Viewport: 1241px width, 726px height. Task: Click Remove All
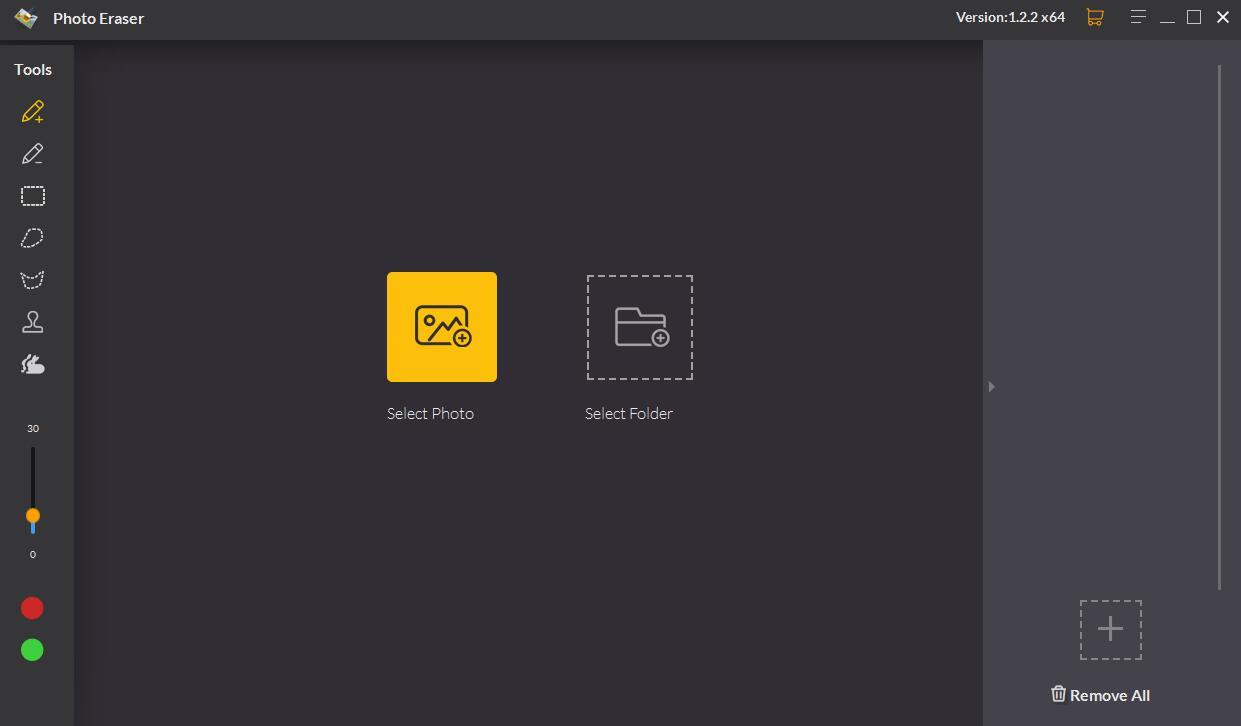tap(1100, 695)
